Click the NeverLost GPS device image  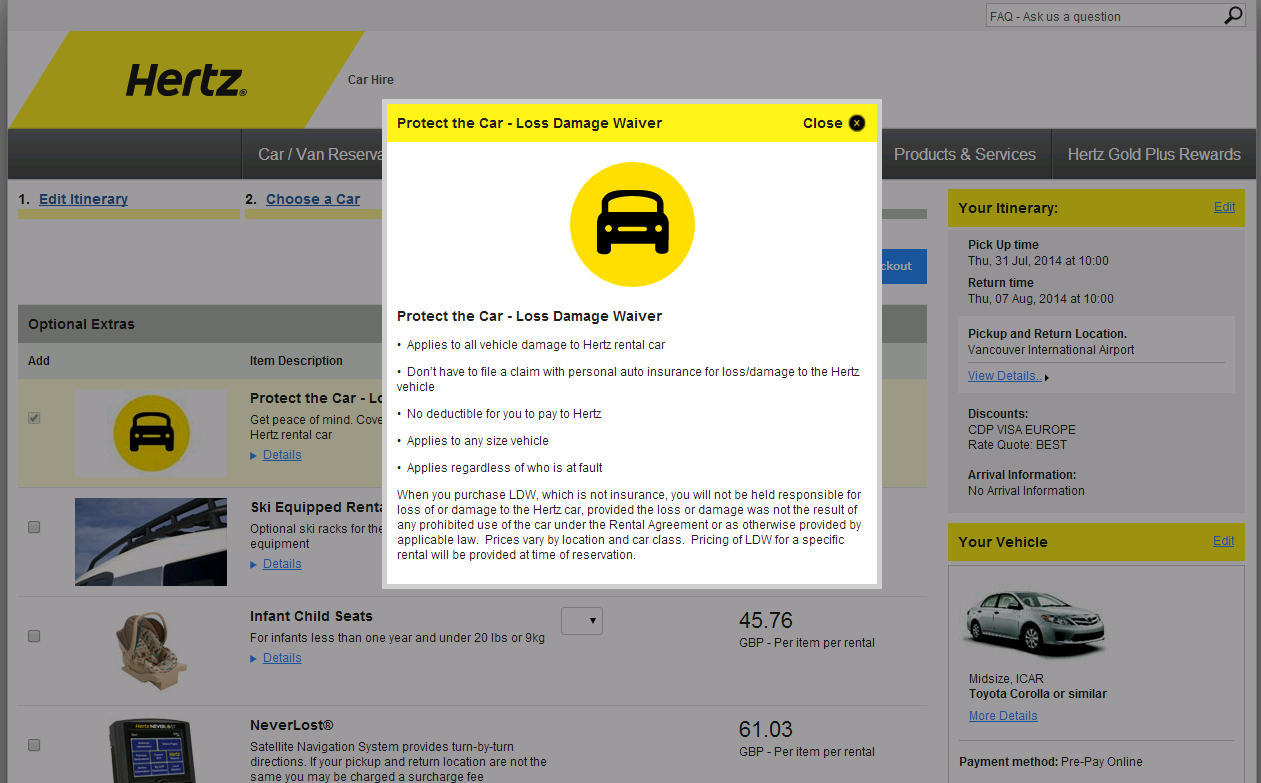[x=150, y=750]
